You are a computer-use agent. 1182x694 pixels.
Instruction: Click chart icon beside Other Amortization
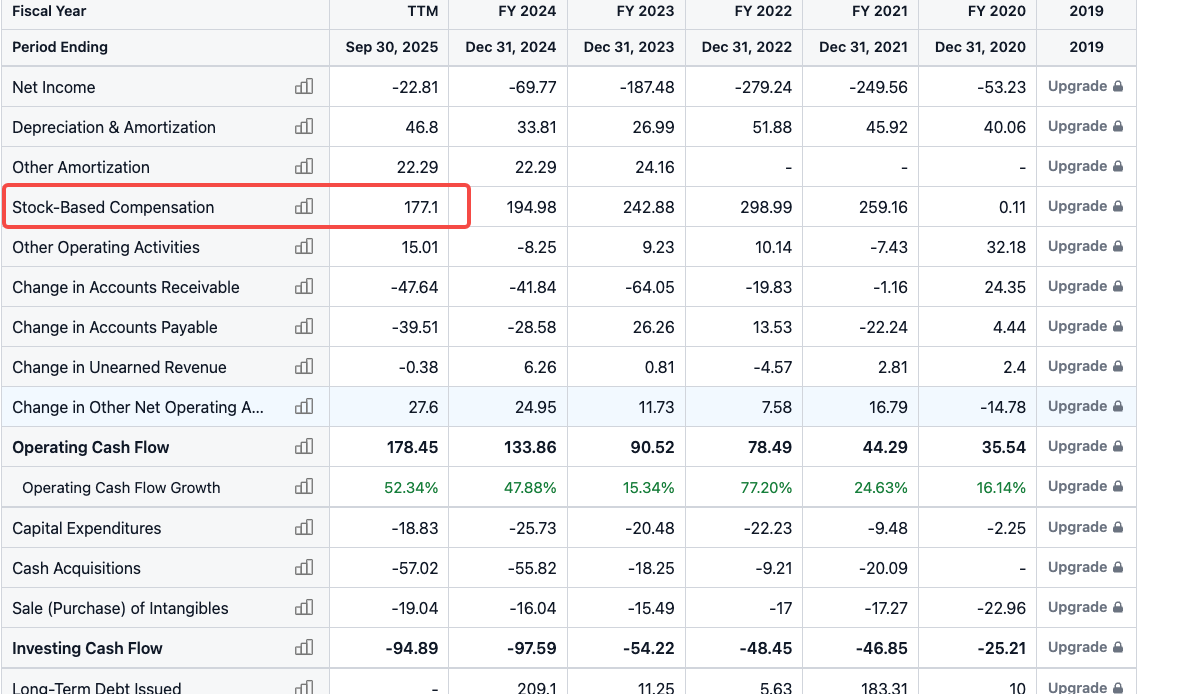point(304,167)
